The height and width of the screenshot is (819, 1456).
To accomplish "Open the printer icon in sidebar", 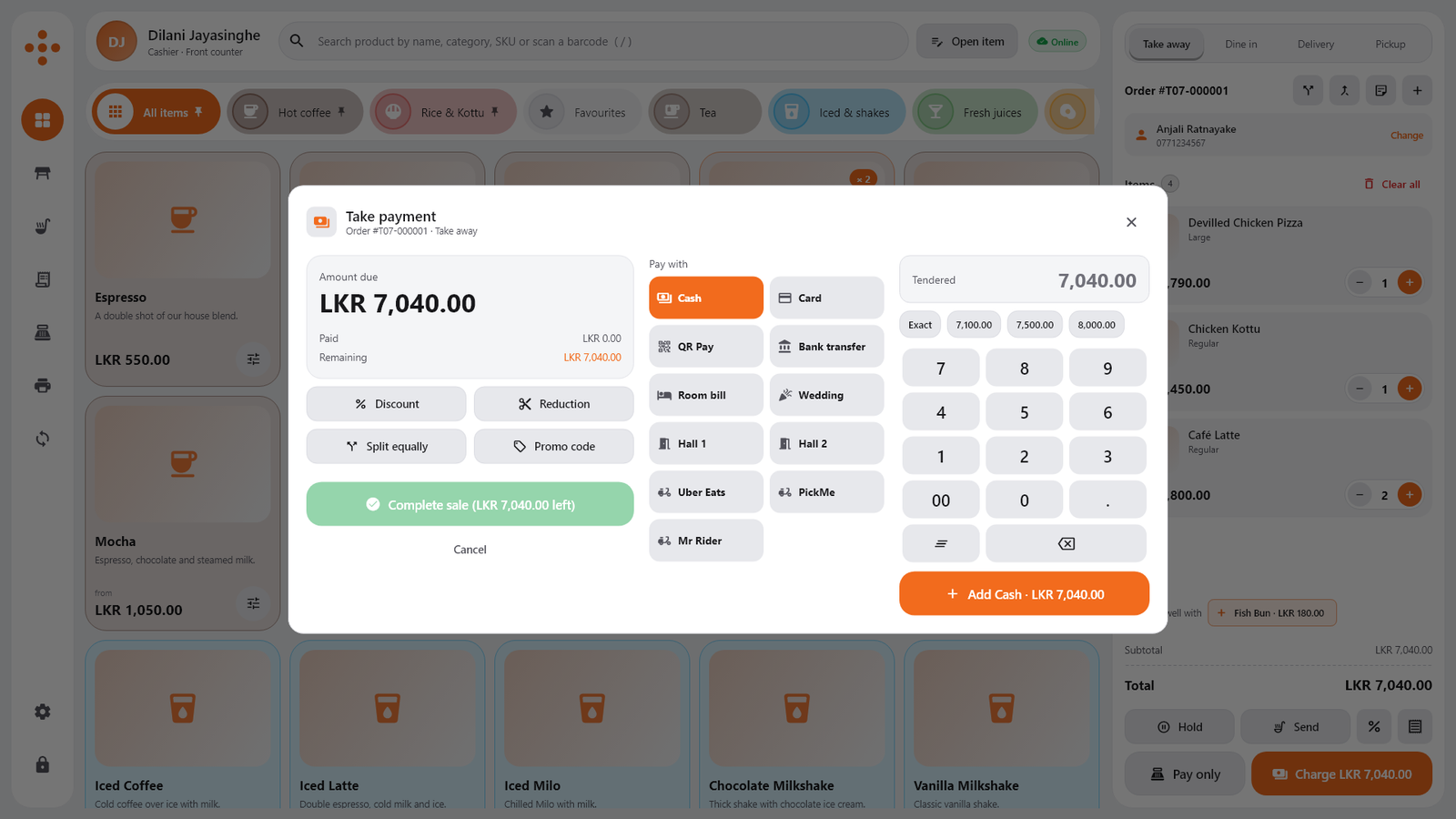I will point(43,386).
